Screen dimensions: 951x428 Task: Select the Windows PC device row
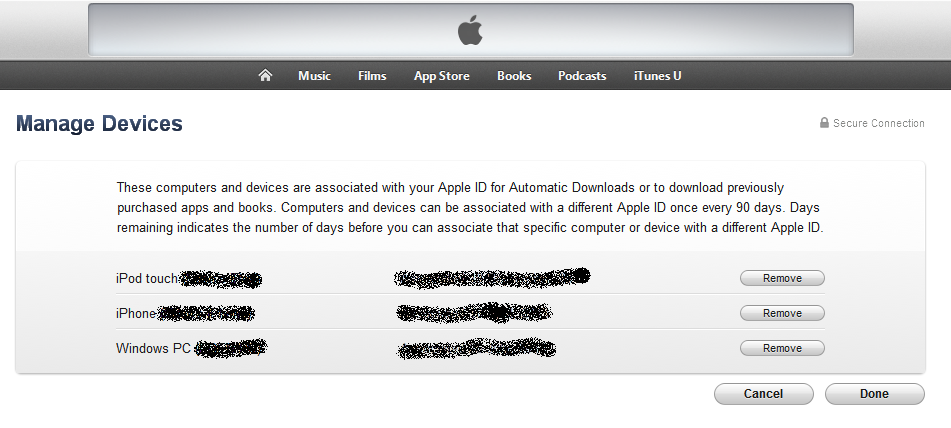coord(470,349)
